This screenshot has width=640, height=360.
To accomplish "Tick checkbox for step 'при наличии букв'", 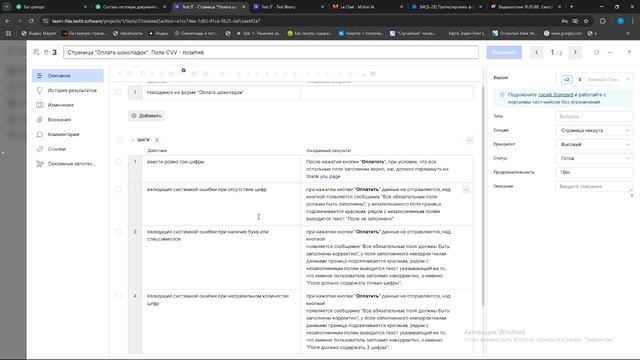I will [119, 232].
